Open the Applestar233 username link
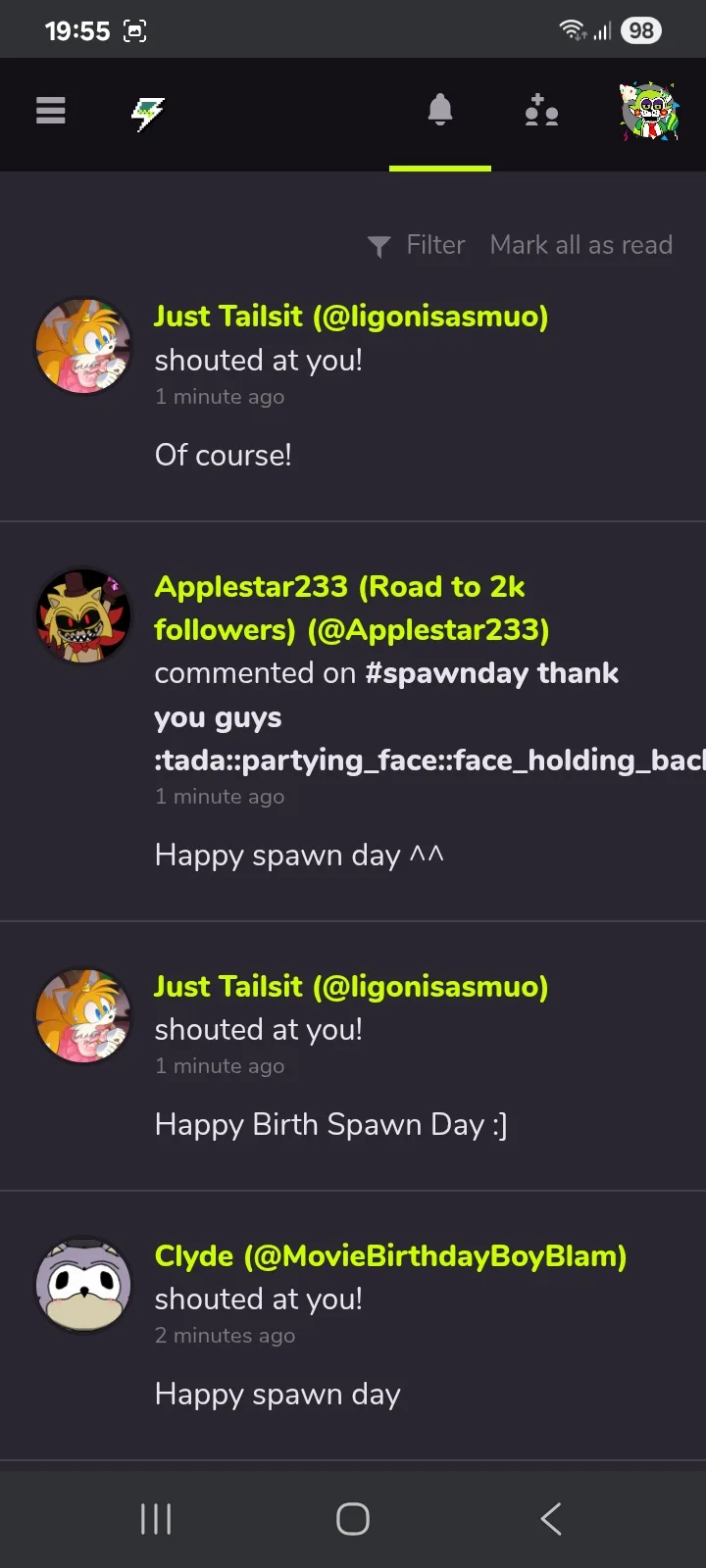Image resolution: width=706 pixels, height=1568 pixels. [x=351, y=608]
